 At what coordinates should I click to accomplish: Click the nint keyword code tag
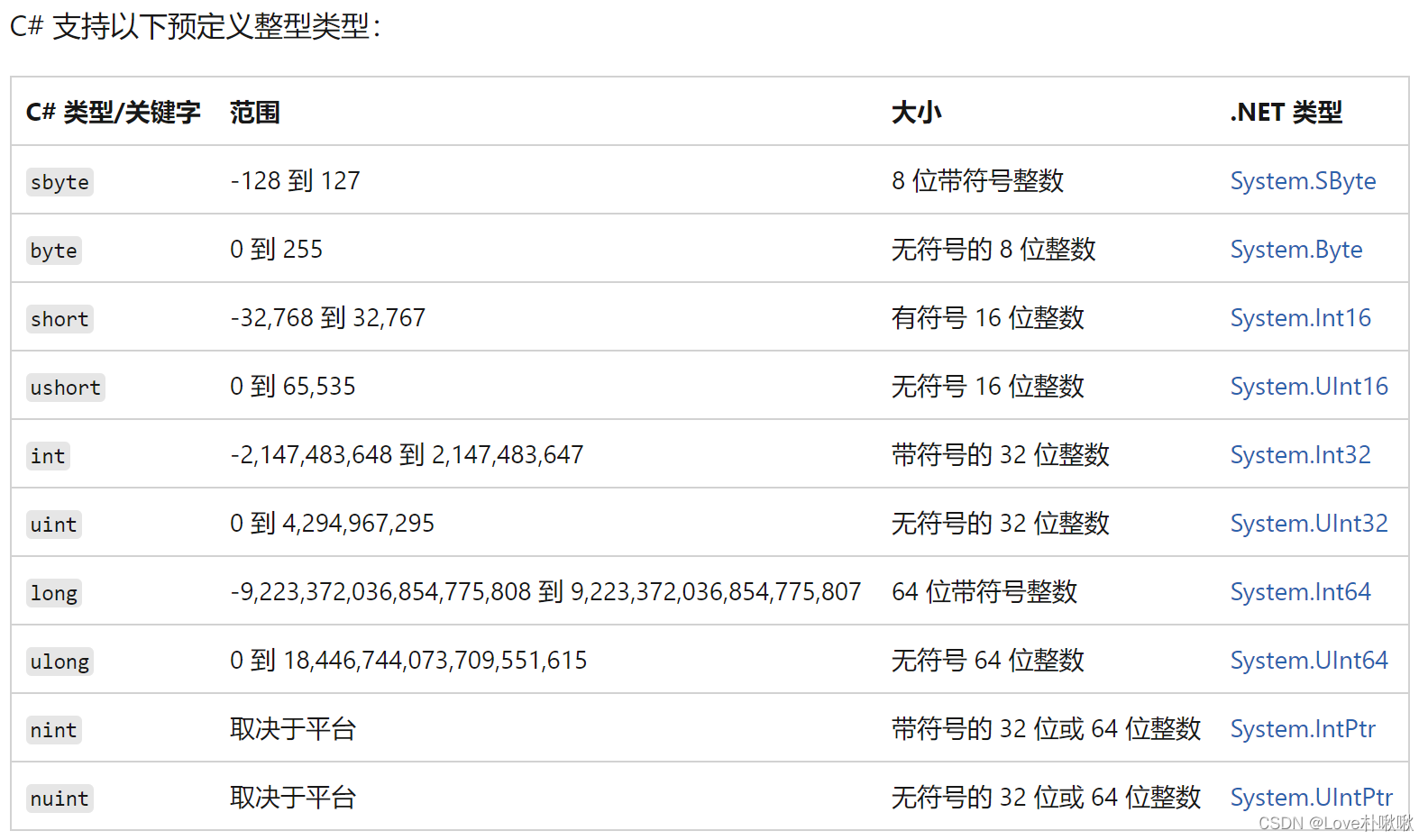click(x=54, y=730)
